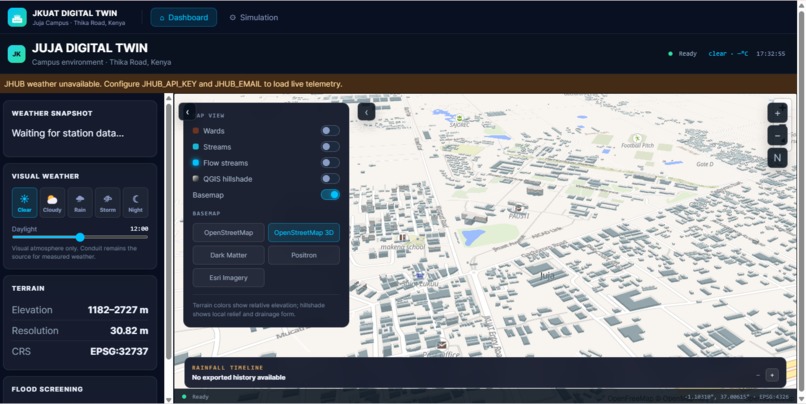Open the Dashboard tab
Viewport: 806px width, 404px height.
[184, 17]
